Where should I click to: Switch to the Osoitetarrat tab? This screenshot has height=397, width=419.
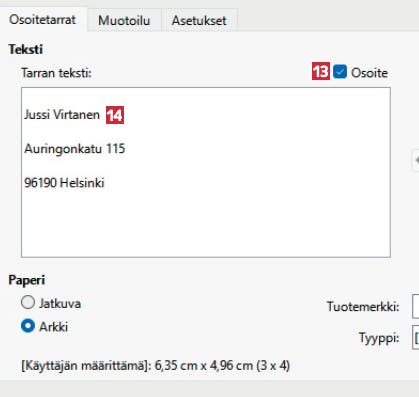pyautogui.click(x=43, y=20)
